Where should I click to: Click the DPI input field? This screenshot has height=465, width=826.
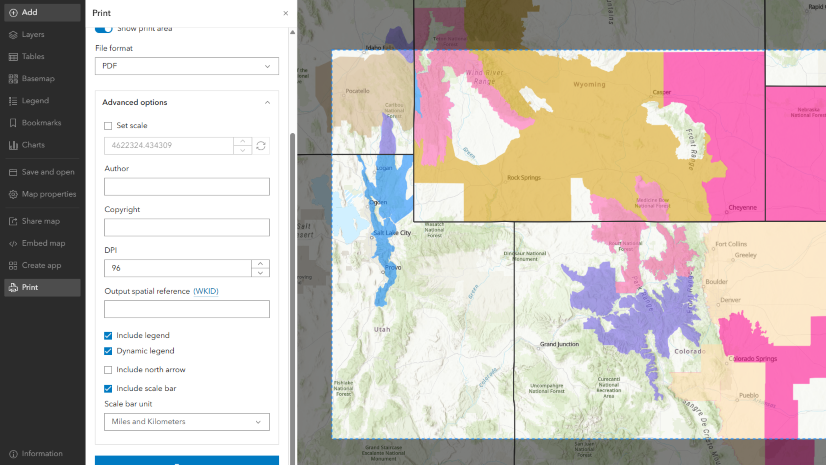178,268
